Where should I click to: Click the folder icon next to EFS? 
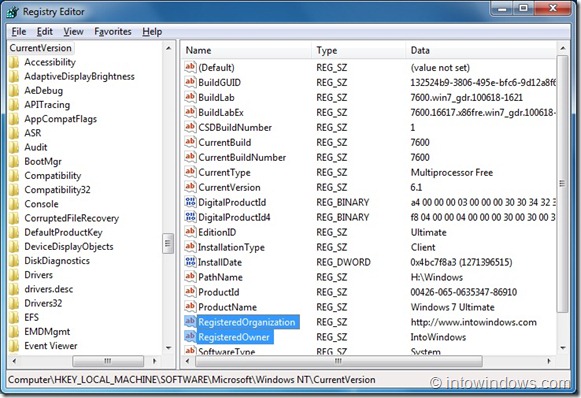pos(14,317)
